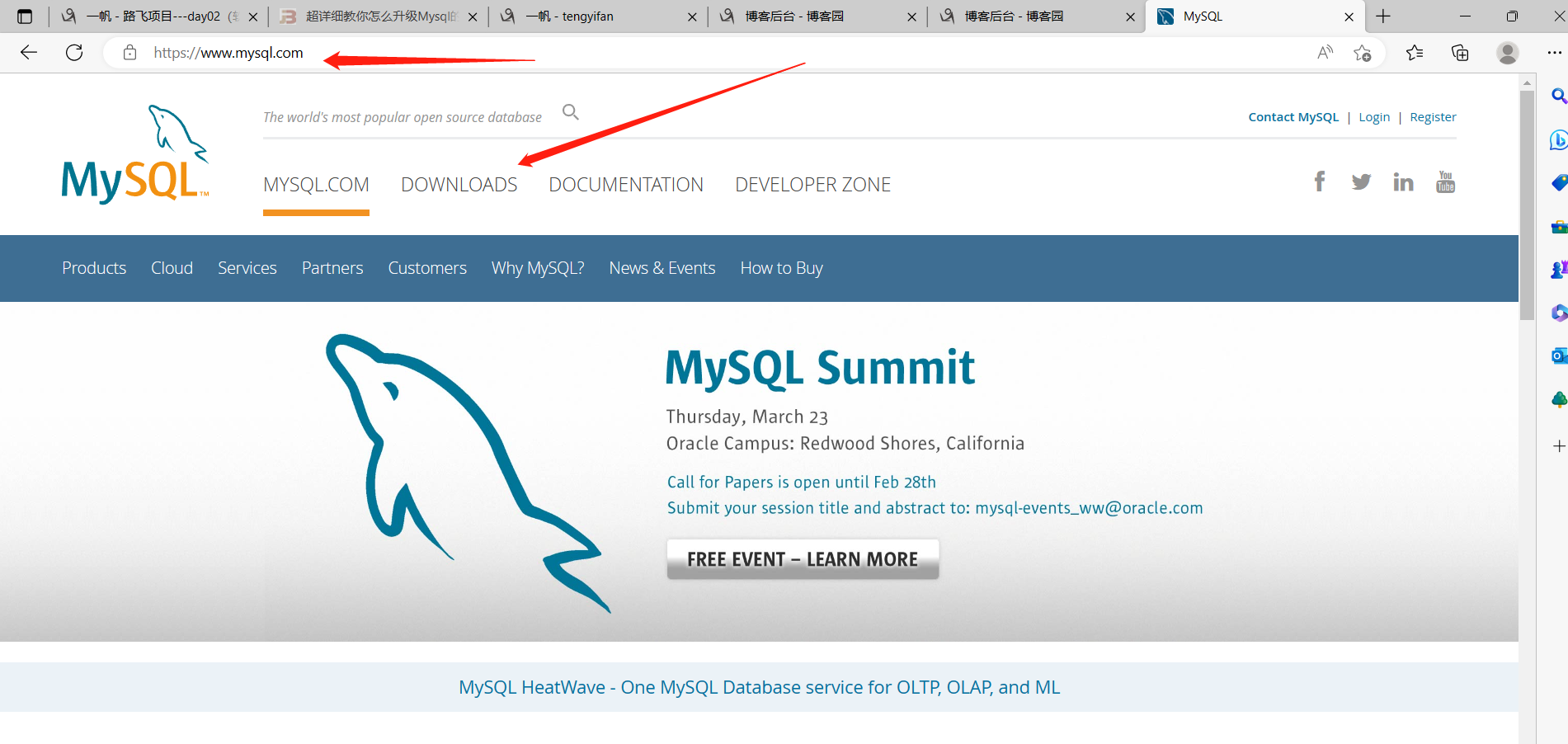Add a sidebar app with plus icon
Viewport: 1568px width, 744px height.
point(1559,446)
